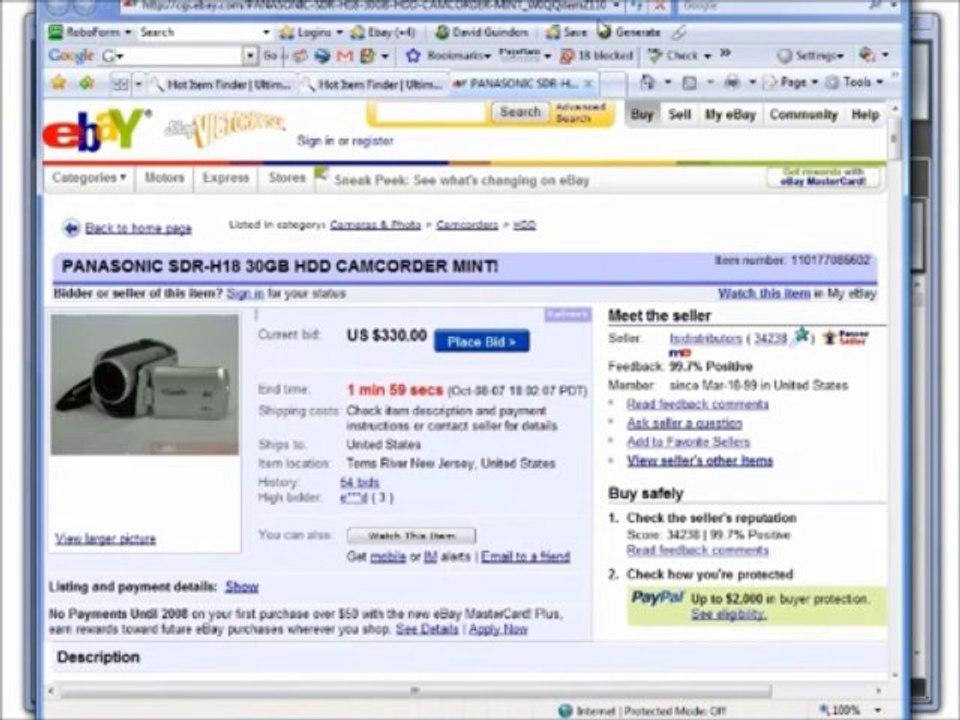Click the Quick Tabs grid icon

click(121, 83)
